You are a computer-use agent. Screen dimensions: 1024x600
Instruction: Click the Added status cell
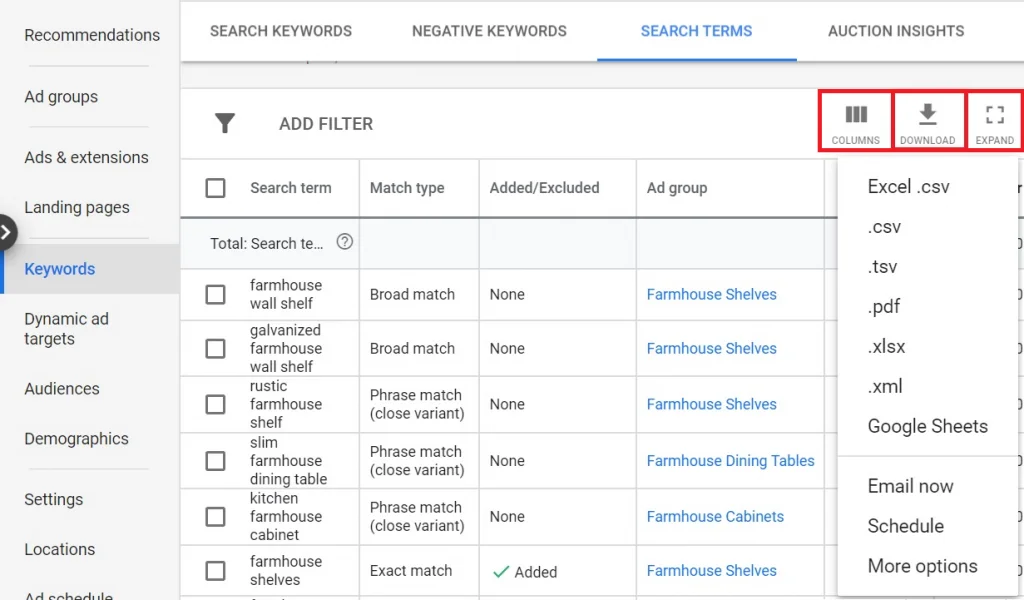click(525, 572)
